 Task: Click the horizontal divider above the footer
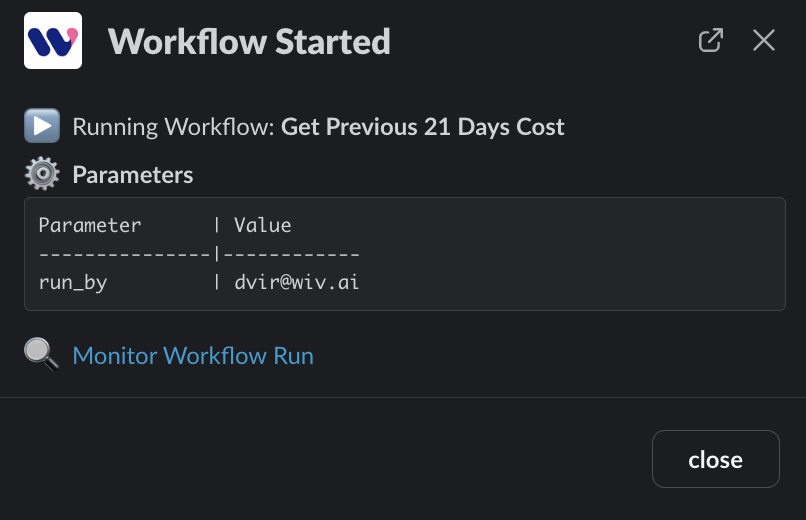click(403, 398)
